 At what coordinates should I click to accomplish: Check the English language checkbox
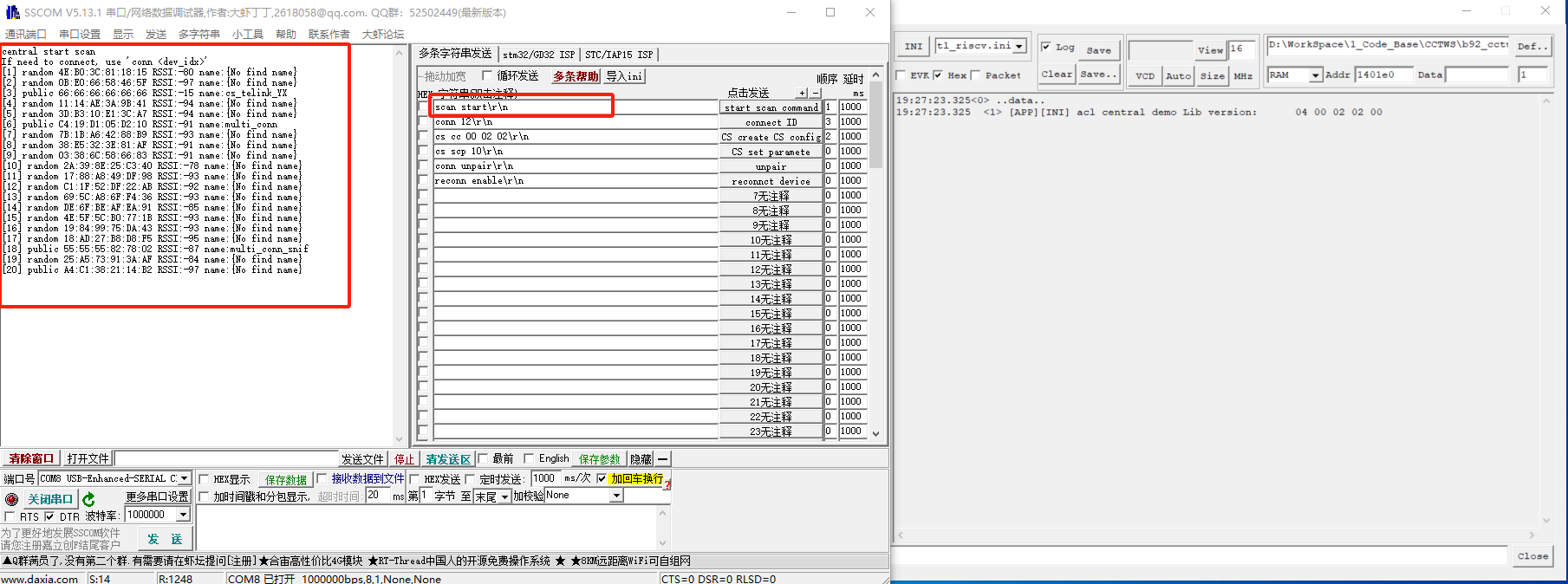coord(529,458)
